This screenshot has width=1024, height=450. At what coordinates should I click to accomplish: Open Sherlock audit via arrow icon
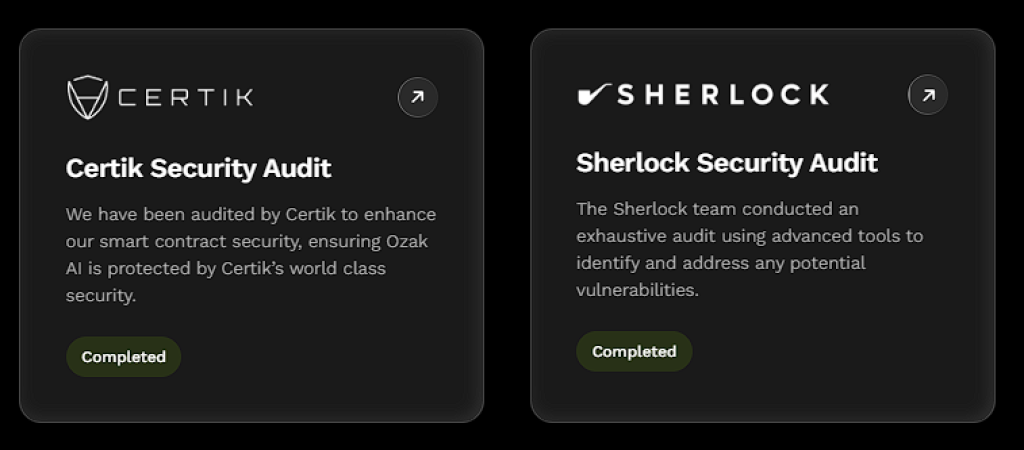click(928, 95)
